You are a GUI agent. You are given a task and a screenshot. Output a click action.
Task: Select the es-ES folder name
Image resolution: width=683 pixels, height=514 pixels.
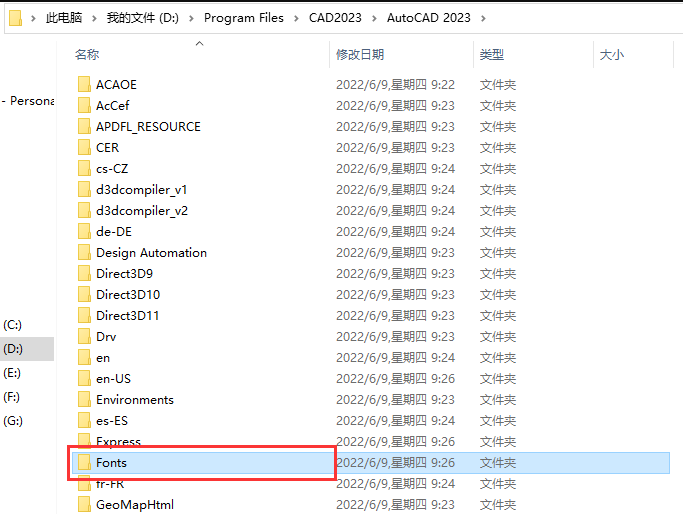point(112,421)
